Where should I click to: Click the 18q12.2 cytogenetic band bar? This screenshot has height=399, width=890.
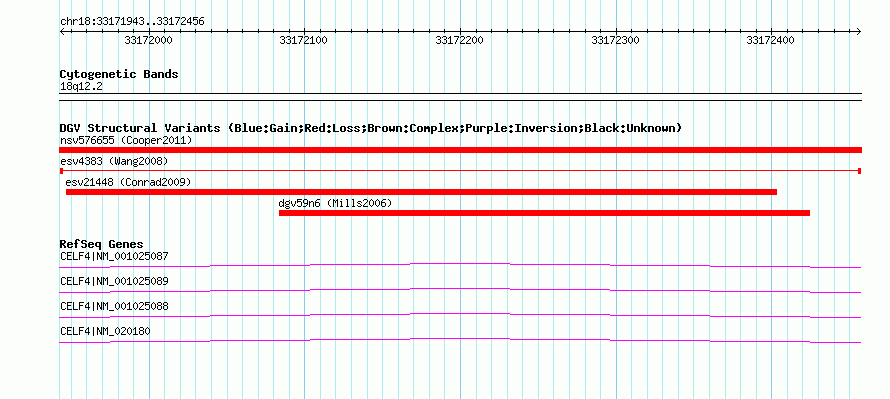(460, 97)
